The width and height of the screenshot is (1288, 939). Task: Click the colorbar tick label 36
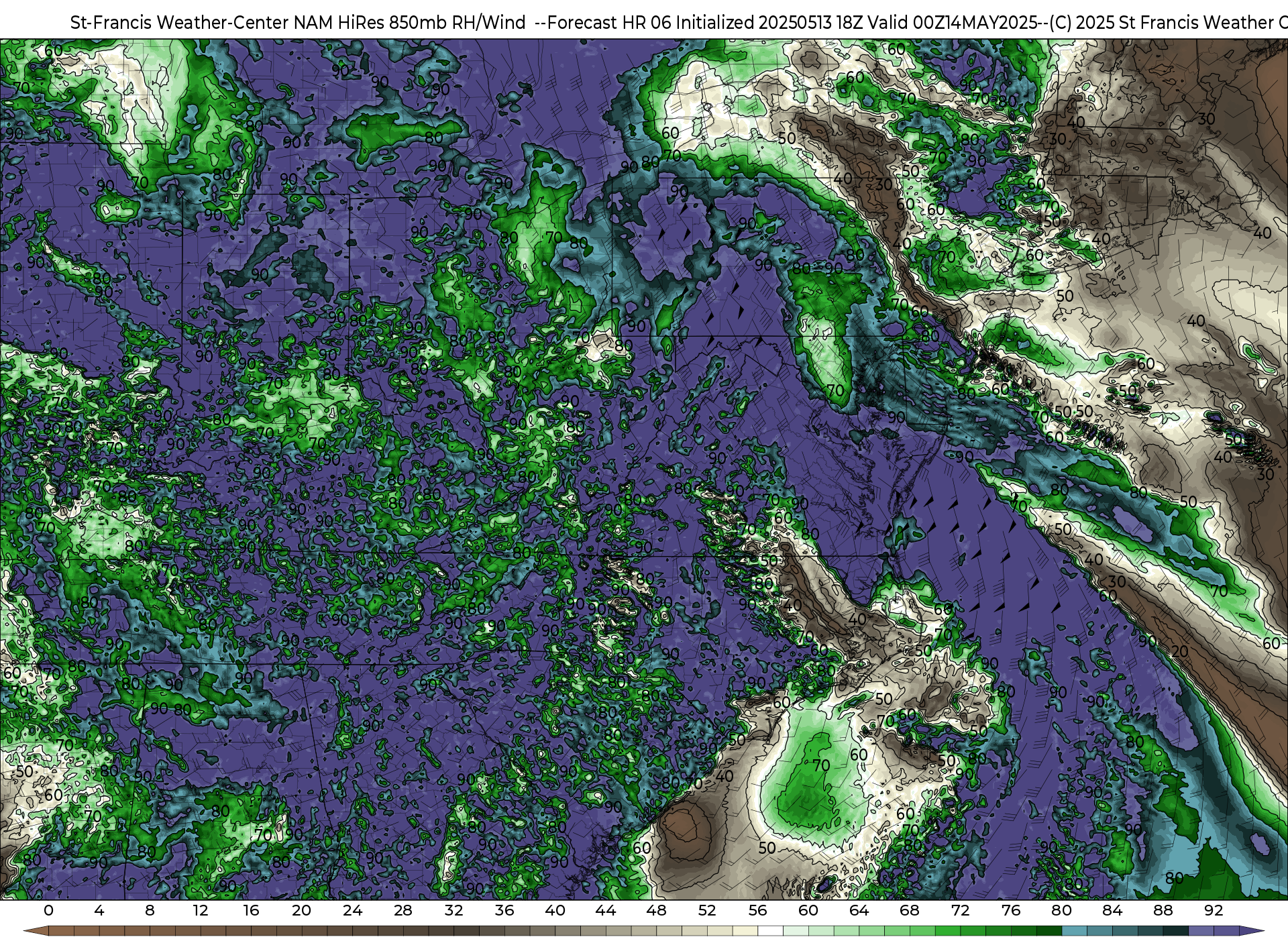tap(504, 911)
